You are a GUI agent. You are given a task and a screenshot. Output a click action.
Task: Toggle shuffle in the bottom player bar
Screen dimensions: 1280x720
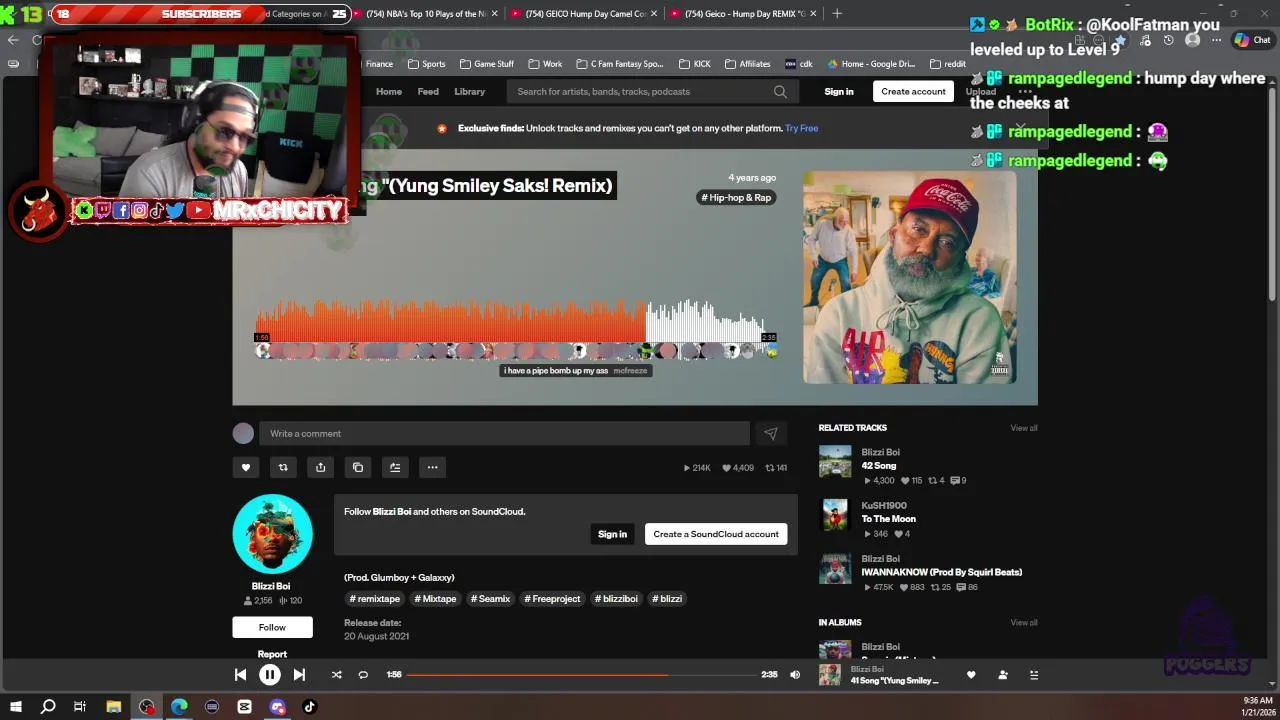[x=336, y=675]
